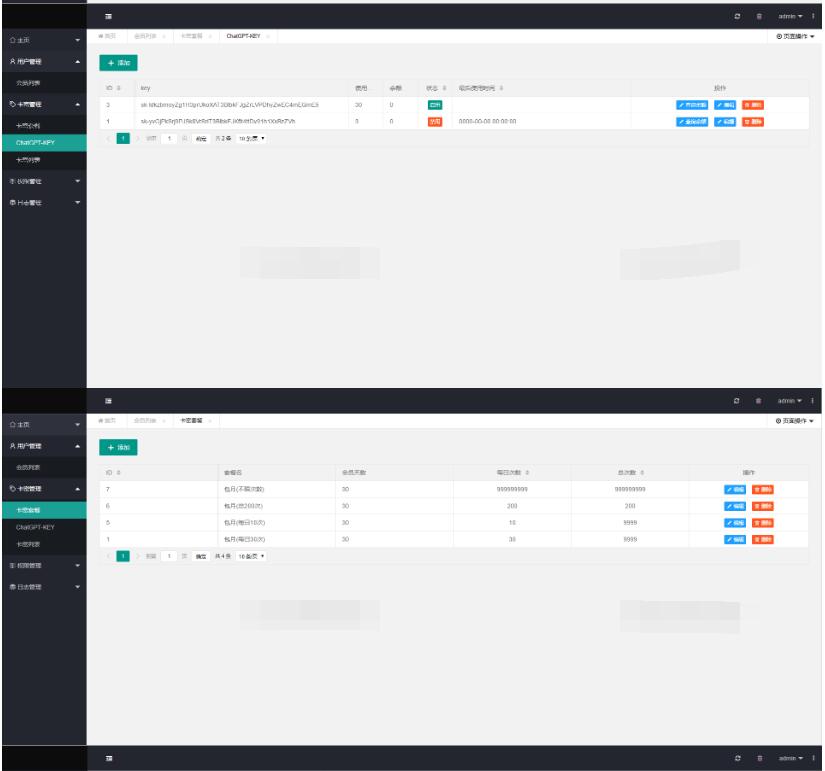This screenshot has width=825, height=771.
Task: Click 添加 button above the key table
Action: [x=118, y=63]
